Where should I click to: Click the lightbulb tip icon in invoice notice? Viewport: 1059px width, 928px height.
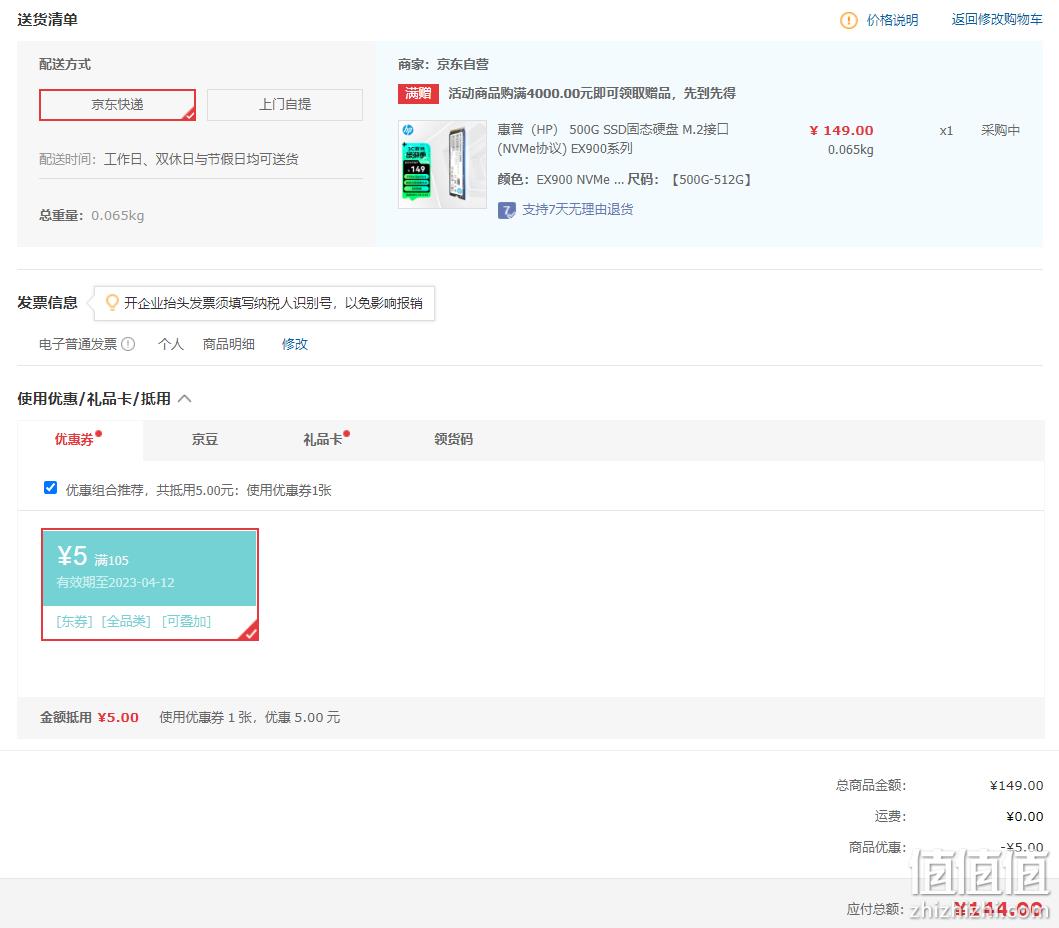(x=112, y=302)
